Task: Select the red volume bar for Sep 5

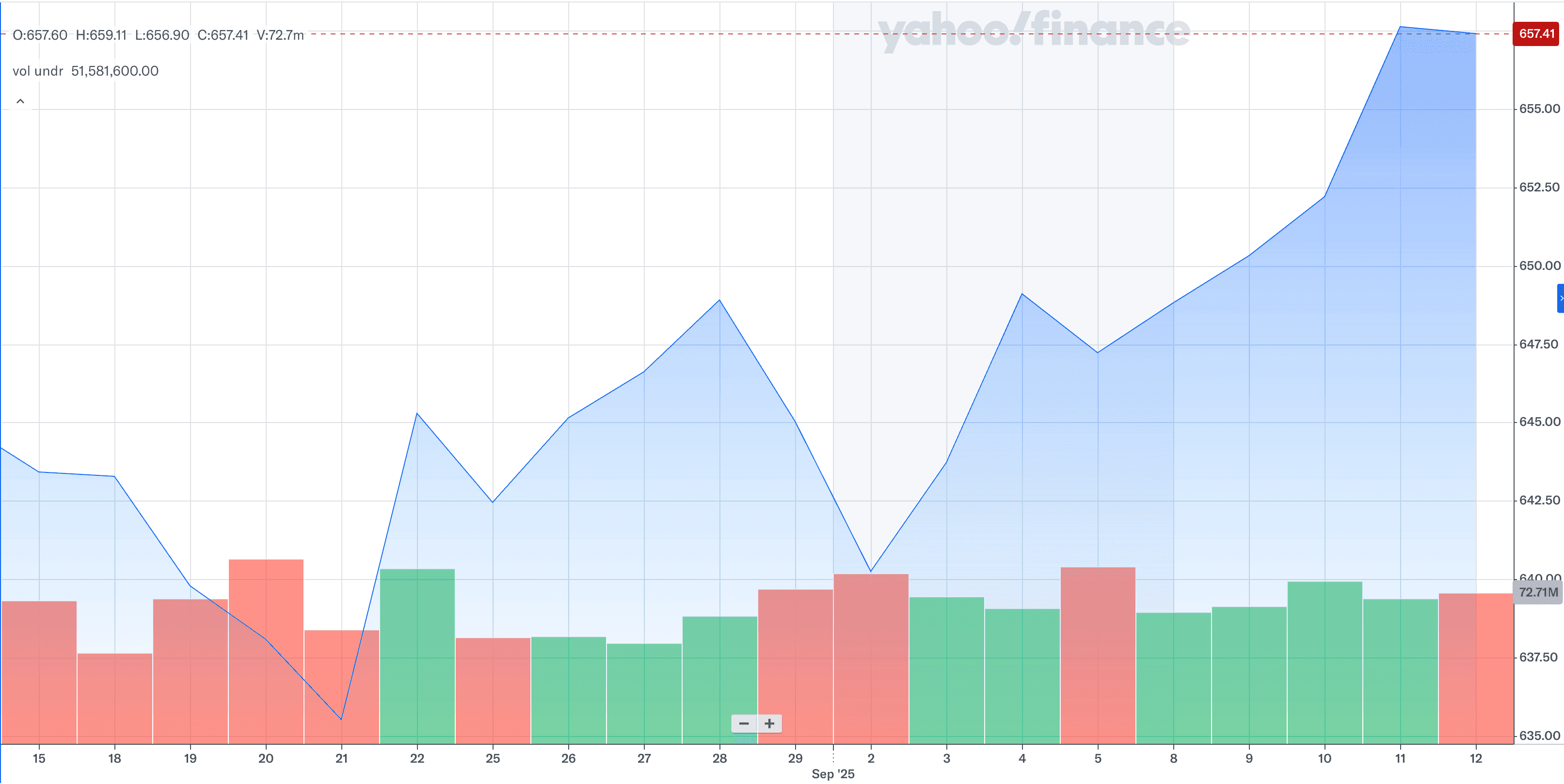Action: coord(1098,656)
